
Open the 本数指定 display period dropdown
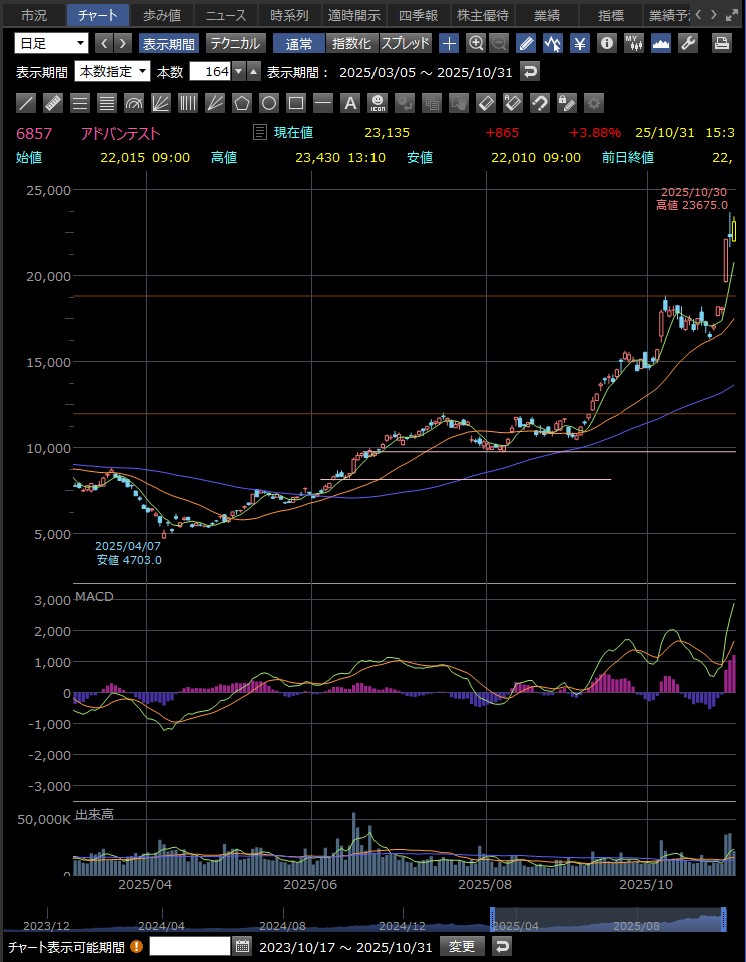112,71
